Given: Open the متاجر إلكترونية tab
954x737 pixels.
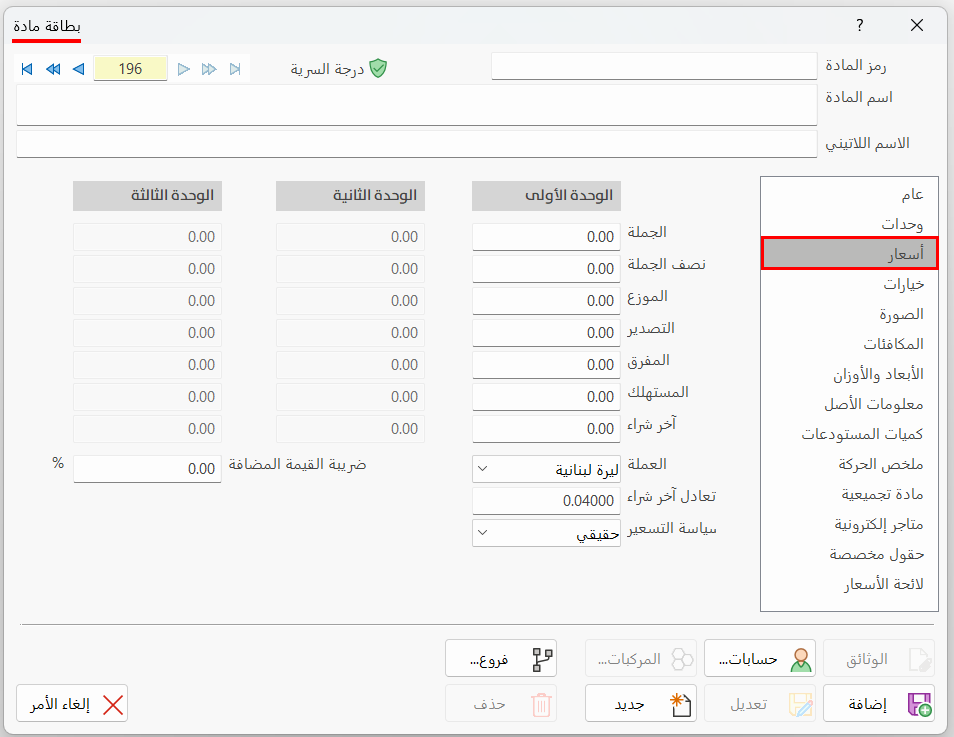Looking at the screenshot, I should (x=849, y=523).
